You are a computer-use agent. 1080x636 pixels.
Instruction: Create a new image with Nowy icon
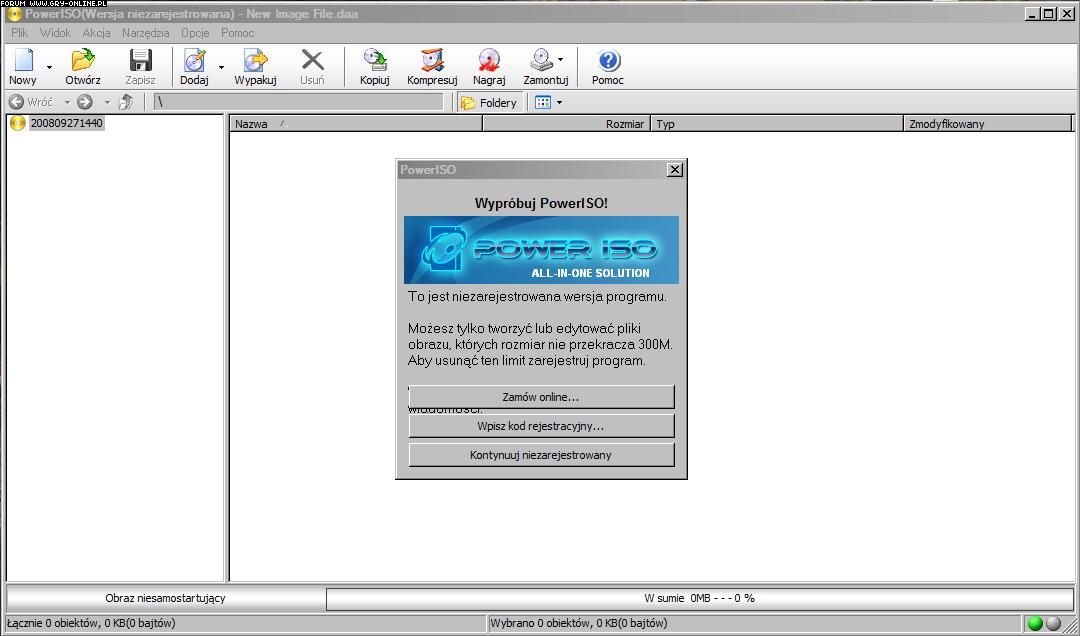point(23,61)
